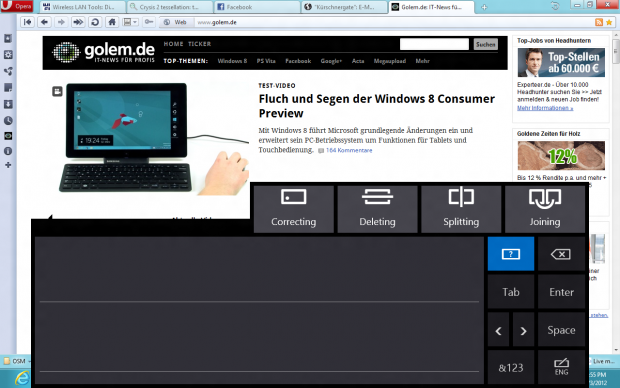The image size is (620, 388).
Task: Click the Web site badge
Action: click(176, 22)
